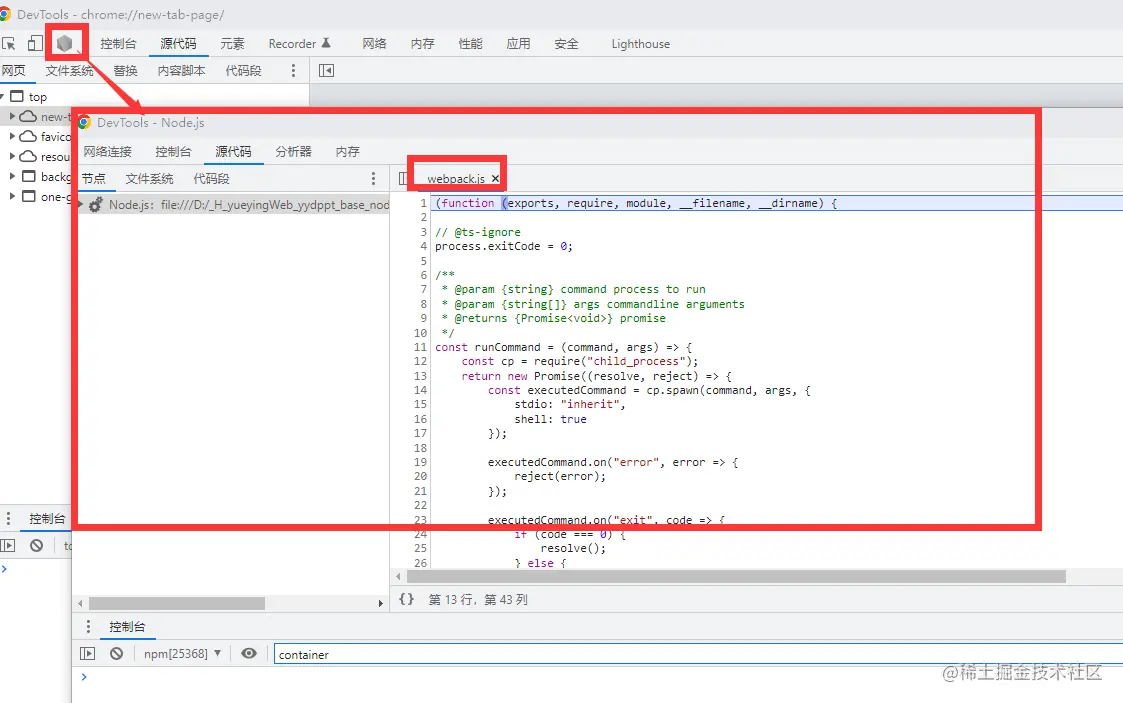Open dedicated Node.js DevTools green icon

click(x=64, y=44)
